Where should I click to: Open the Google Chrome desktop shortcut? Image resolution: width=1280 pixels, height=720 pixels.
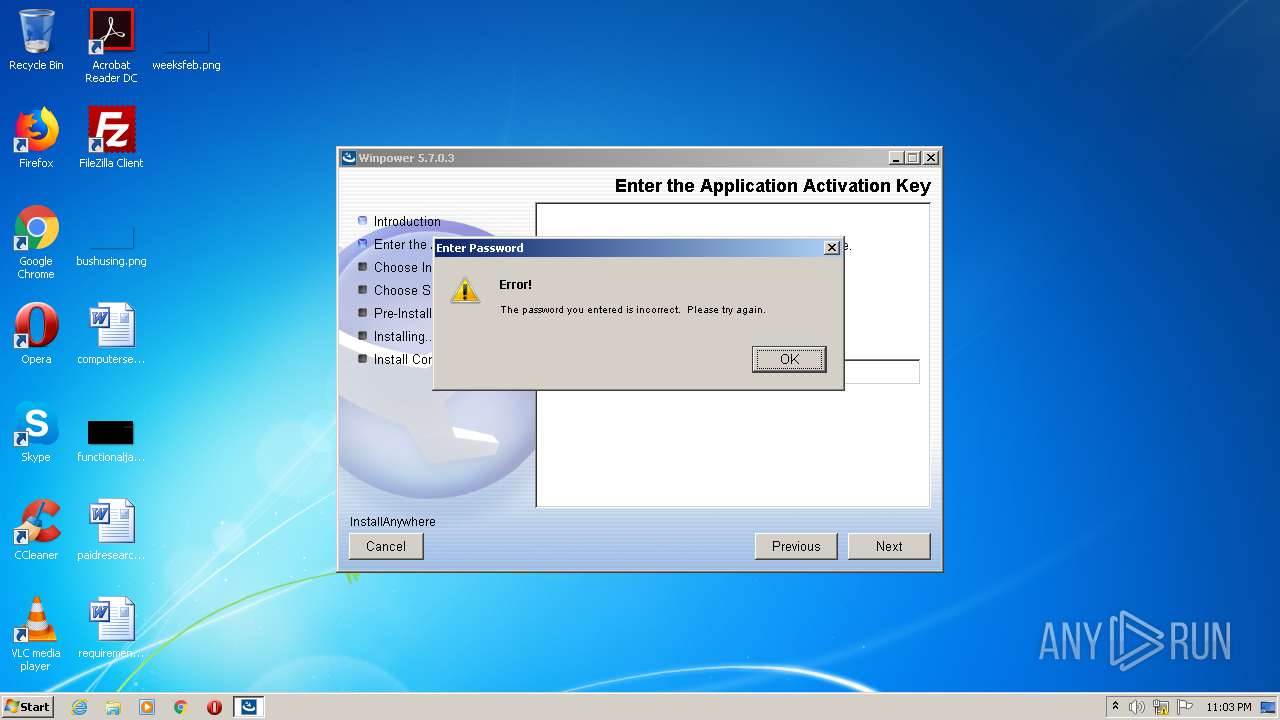coord(36,242)
